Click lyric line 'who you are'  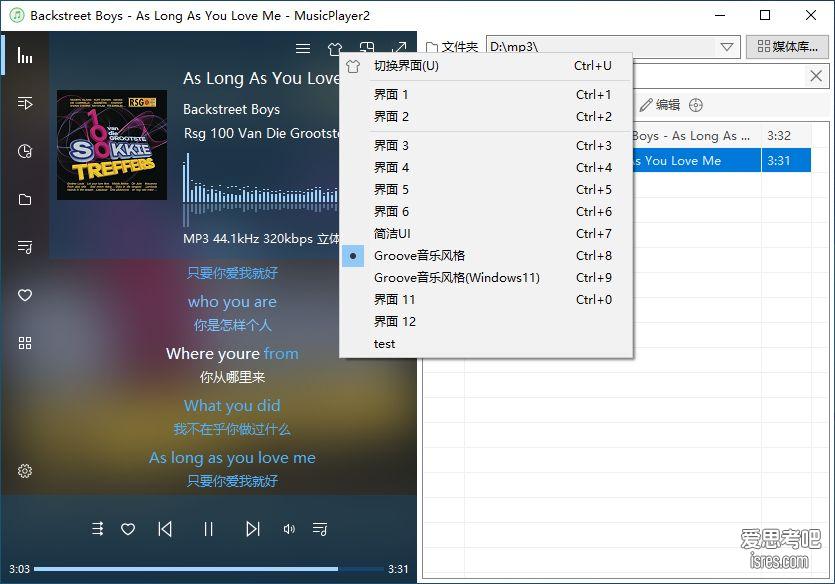(x=232, y=302)
